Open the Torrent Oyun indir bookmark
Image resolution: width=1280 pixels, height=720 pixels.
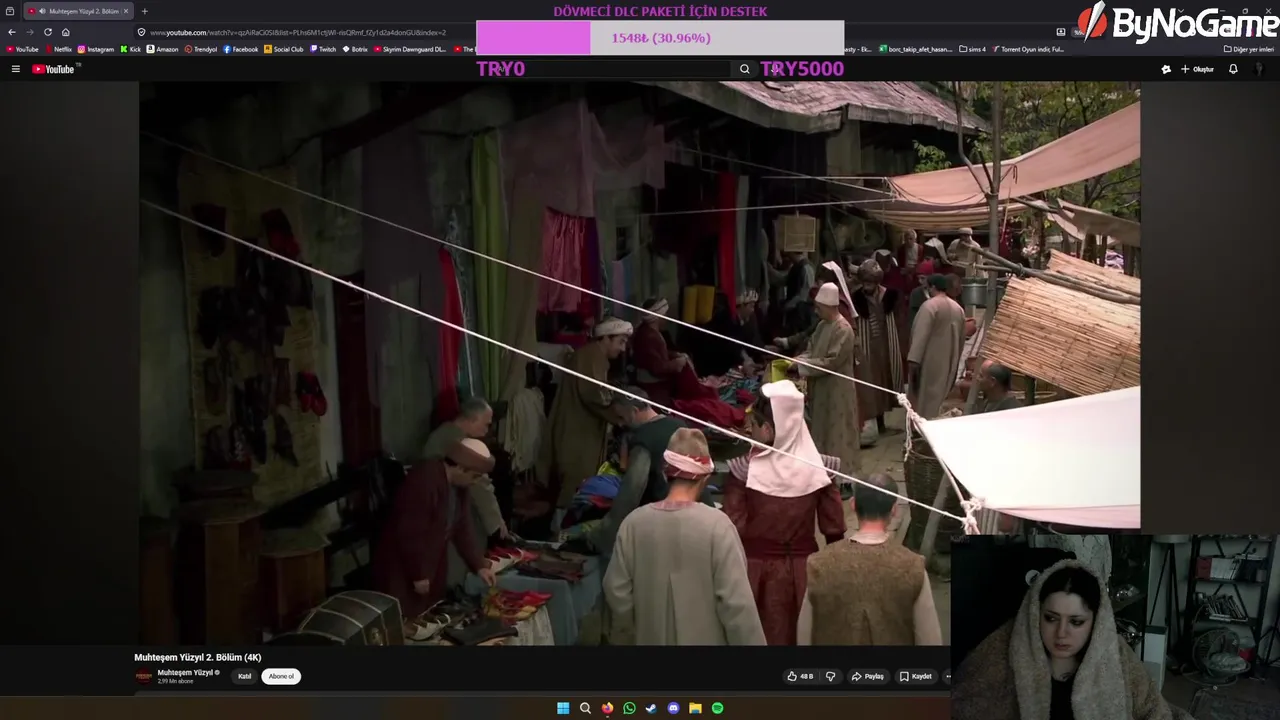1028,49
